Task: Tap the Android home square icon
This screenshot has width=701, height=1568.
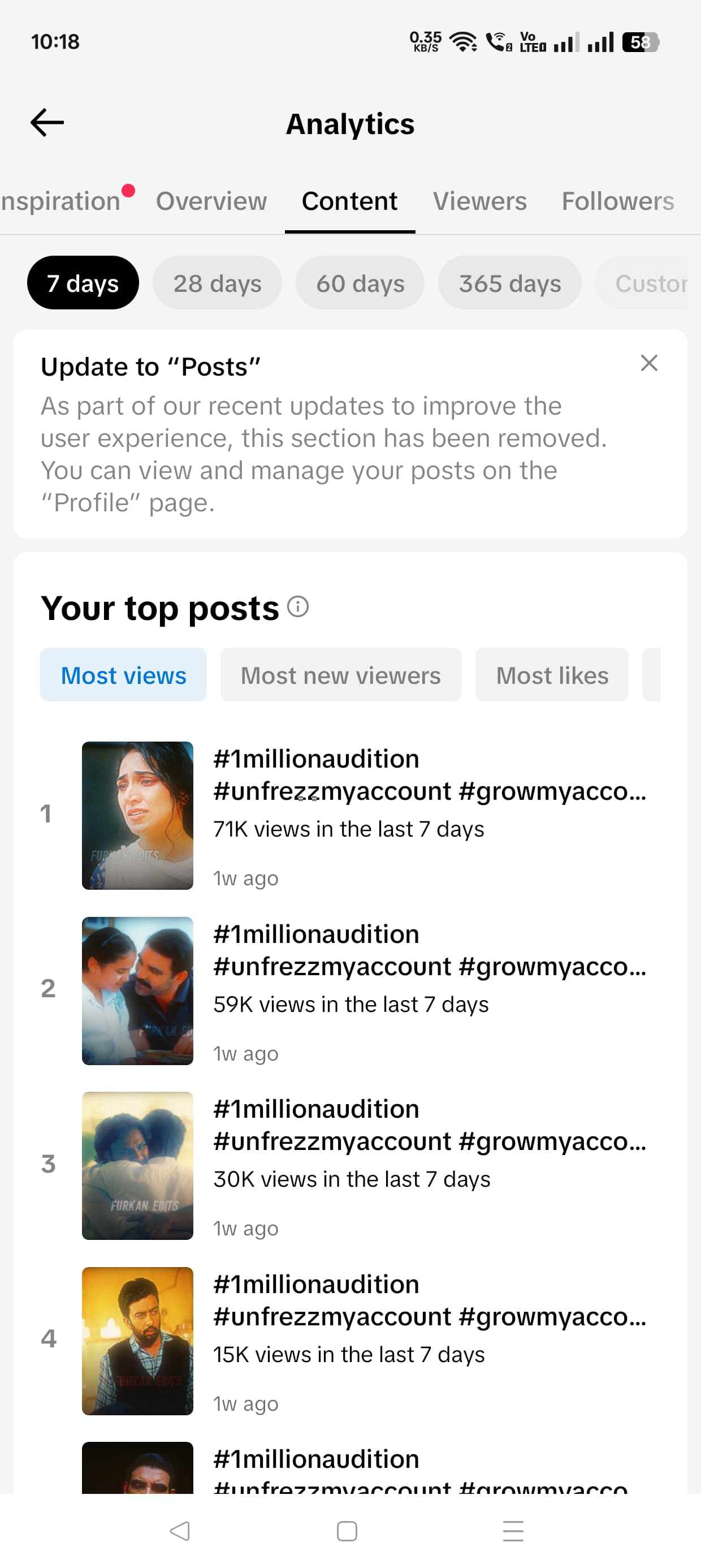Action: (x=347, y=1531)
